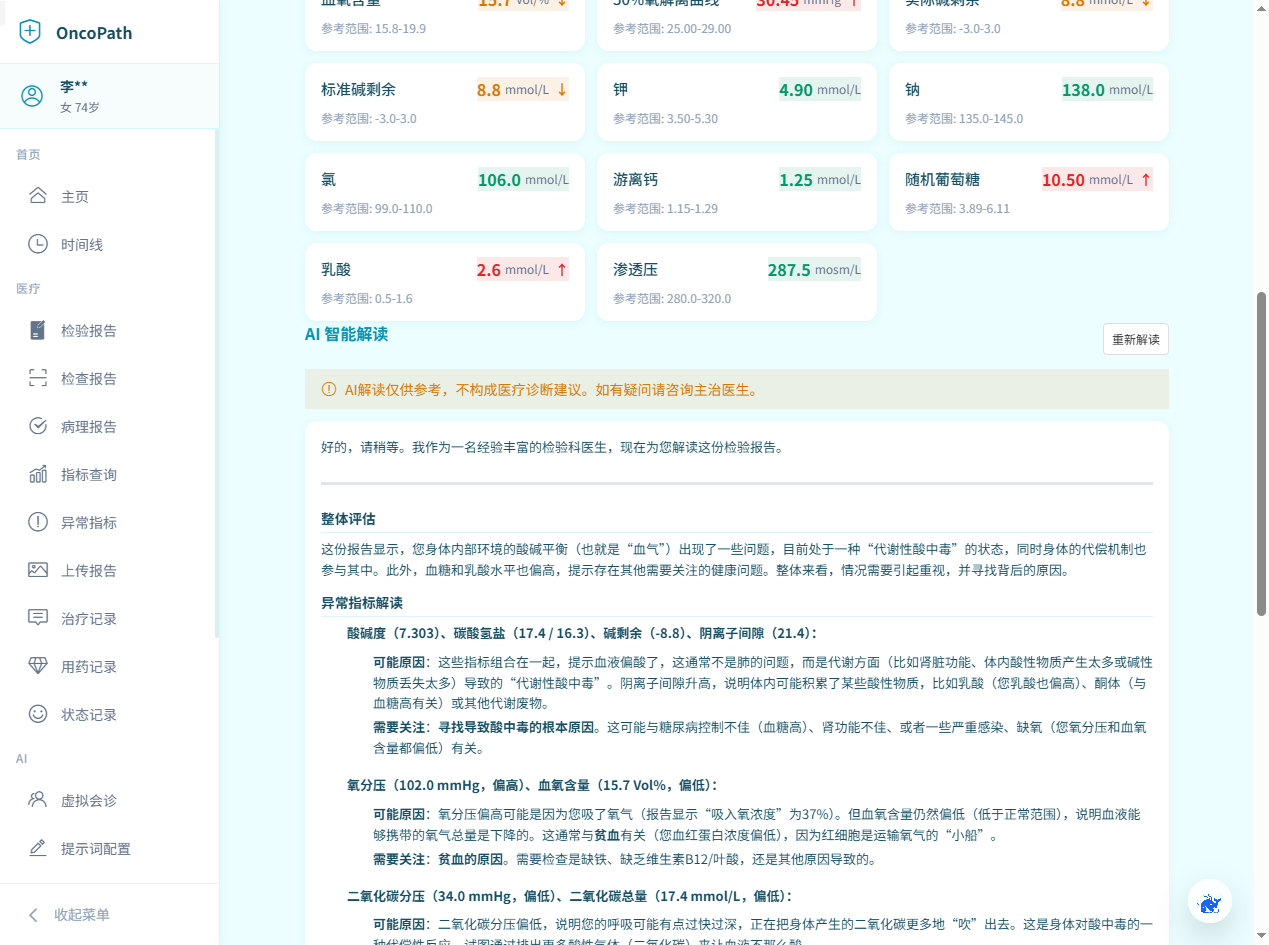
Task: Click the 钾 result card
Action: click(x=737, y=102)
